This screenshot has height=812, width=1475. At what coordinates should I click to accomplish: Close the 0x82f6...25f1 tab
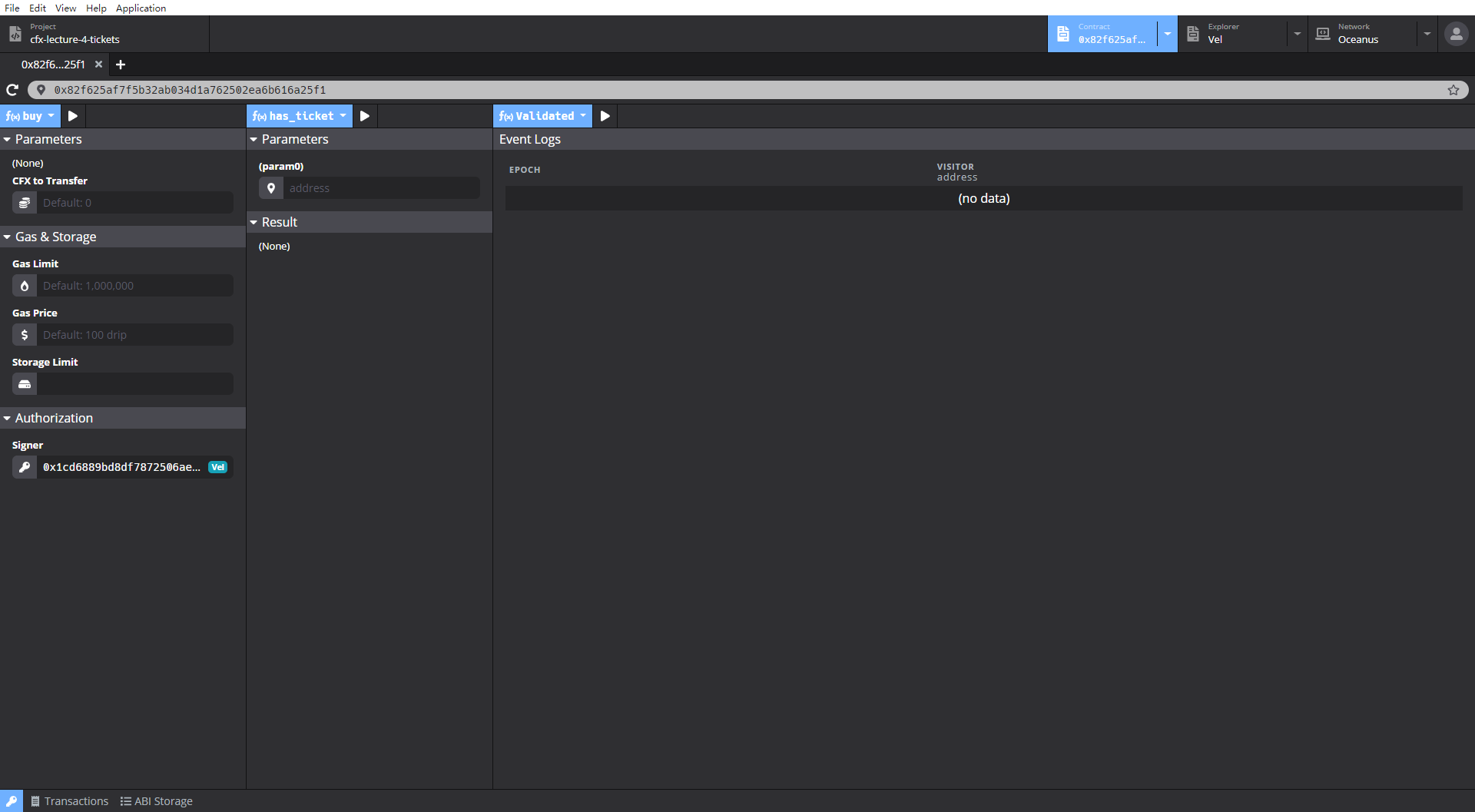click(x=98, y=65)
